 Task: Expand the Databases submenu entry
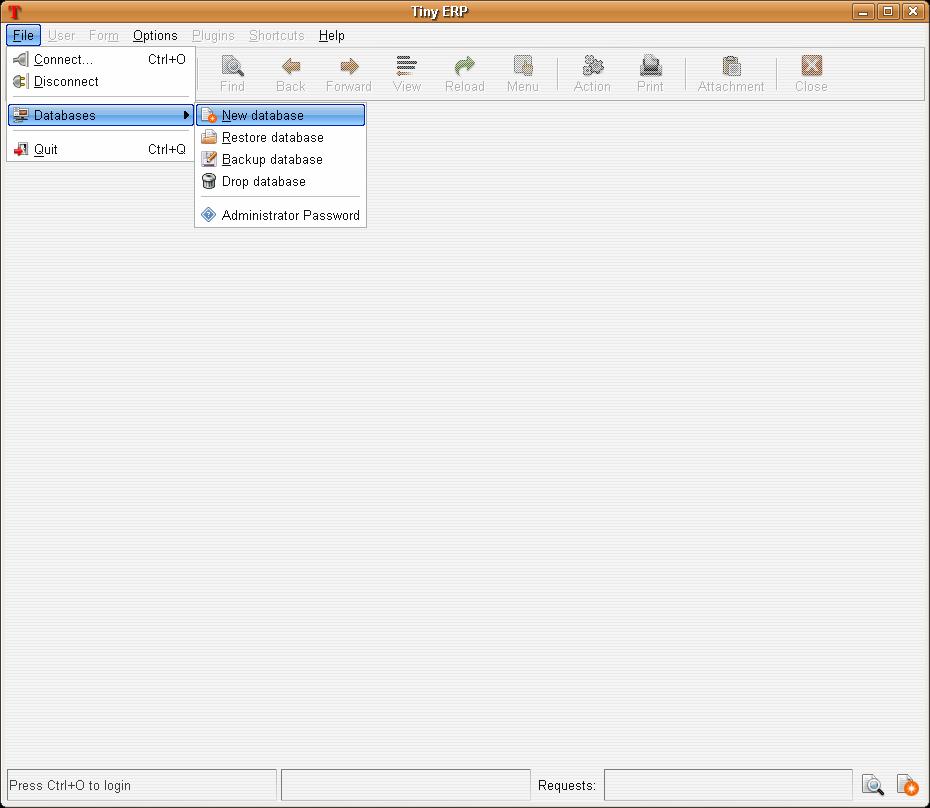[101, 115]
